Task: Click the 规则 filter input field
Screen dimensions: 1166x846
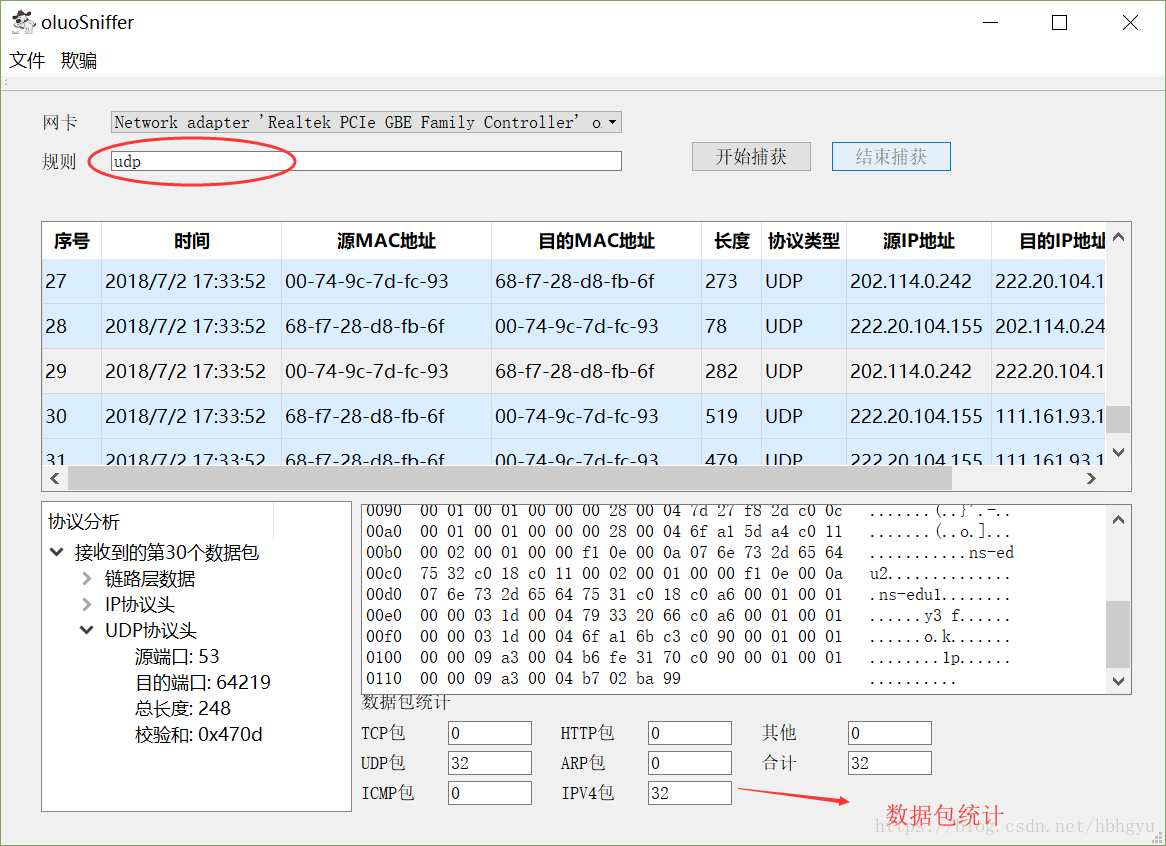Action: 366,161
